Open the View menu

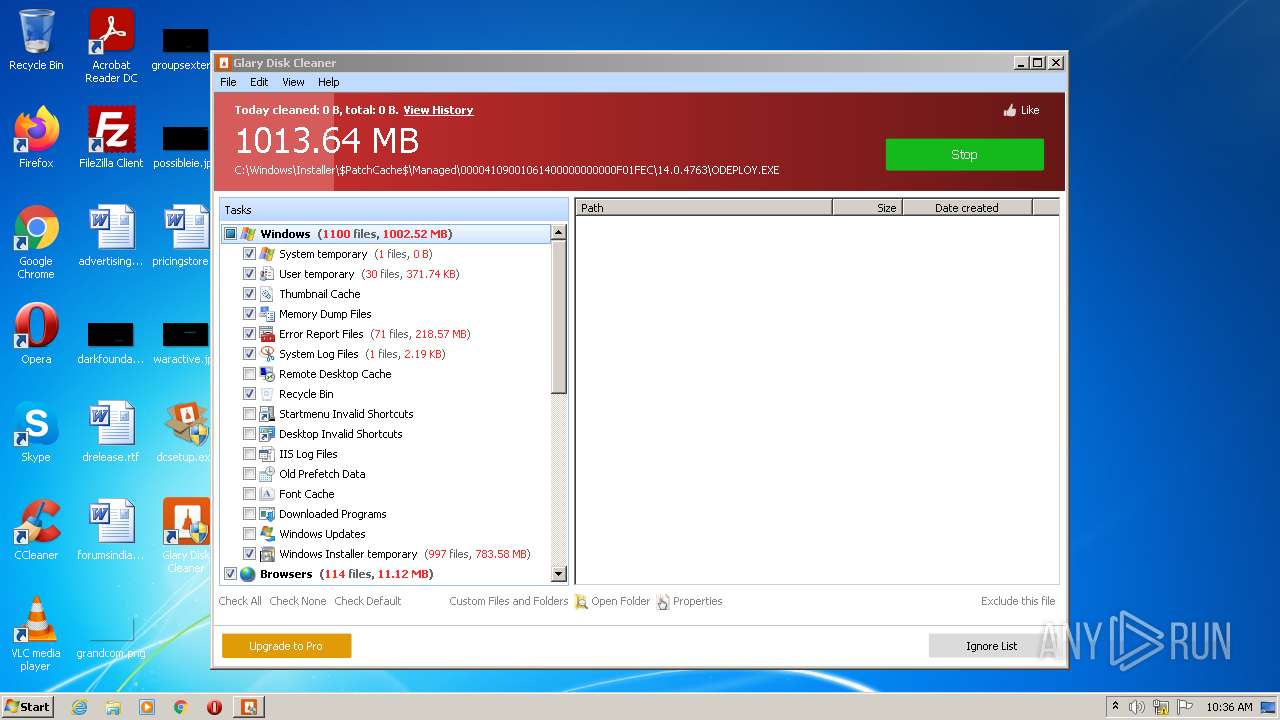293,82
